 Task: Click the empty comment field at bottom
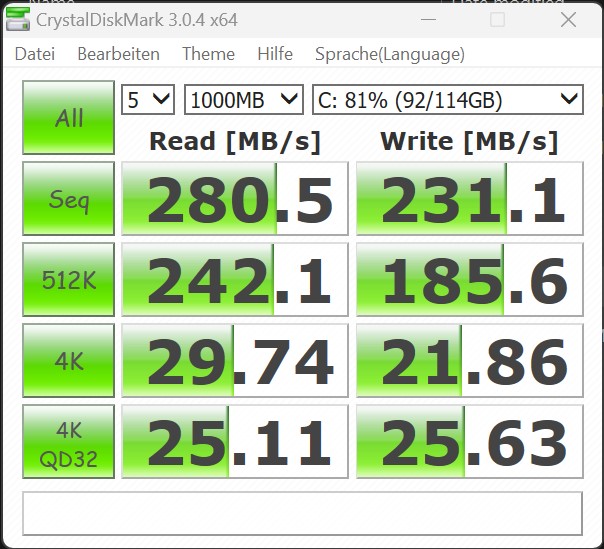click(302, 513)
